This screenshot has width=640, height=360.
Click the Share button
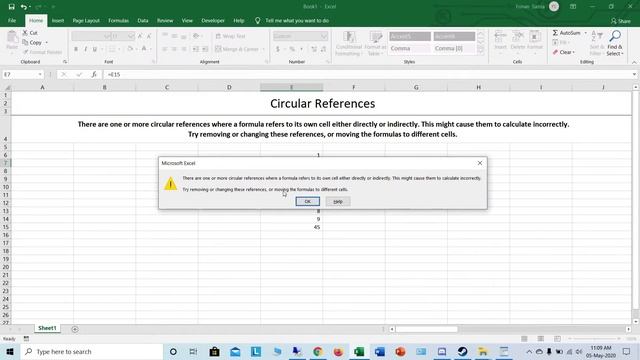(x=620, y=21)
